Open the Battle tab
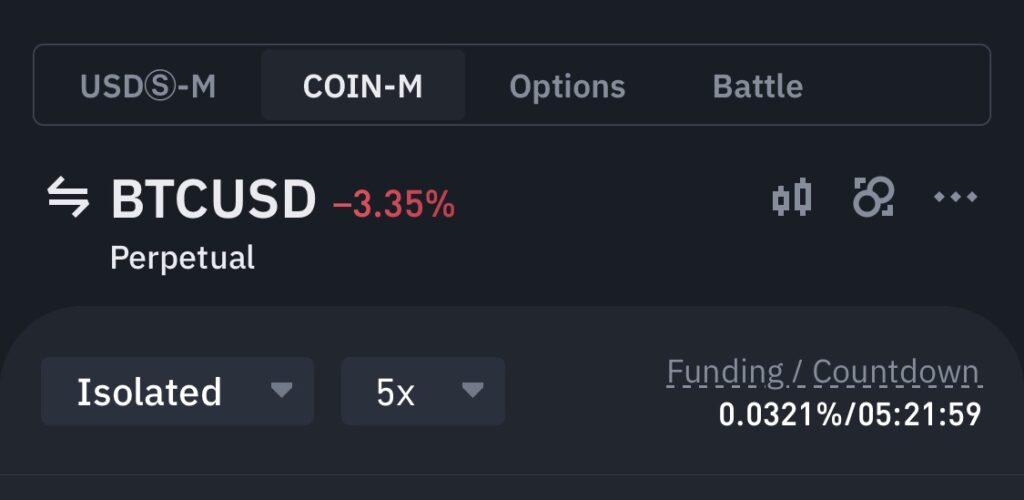 pos(758,86)
